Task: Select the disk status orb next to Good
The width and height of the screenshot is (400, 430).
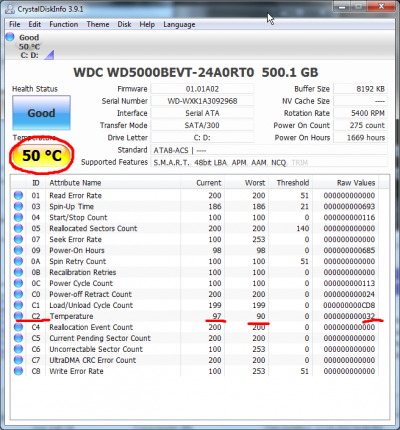Action: (10, 36)
